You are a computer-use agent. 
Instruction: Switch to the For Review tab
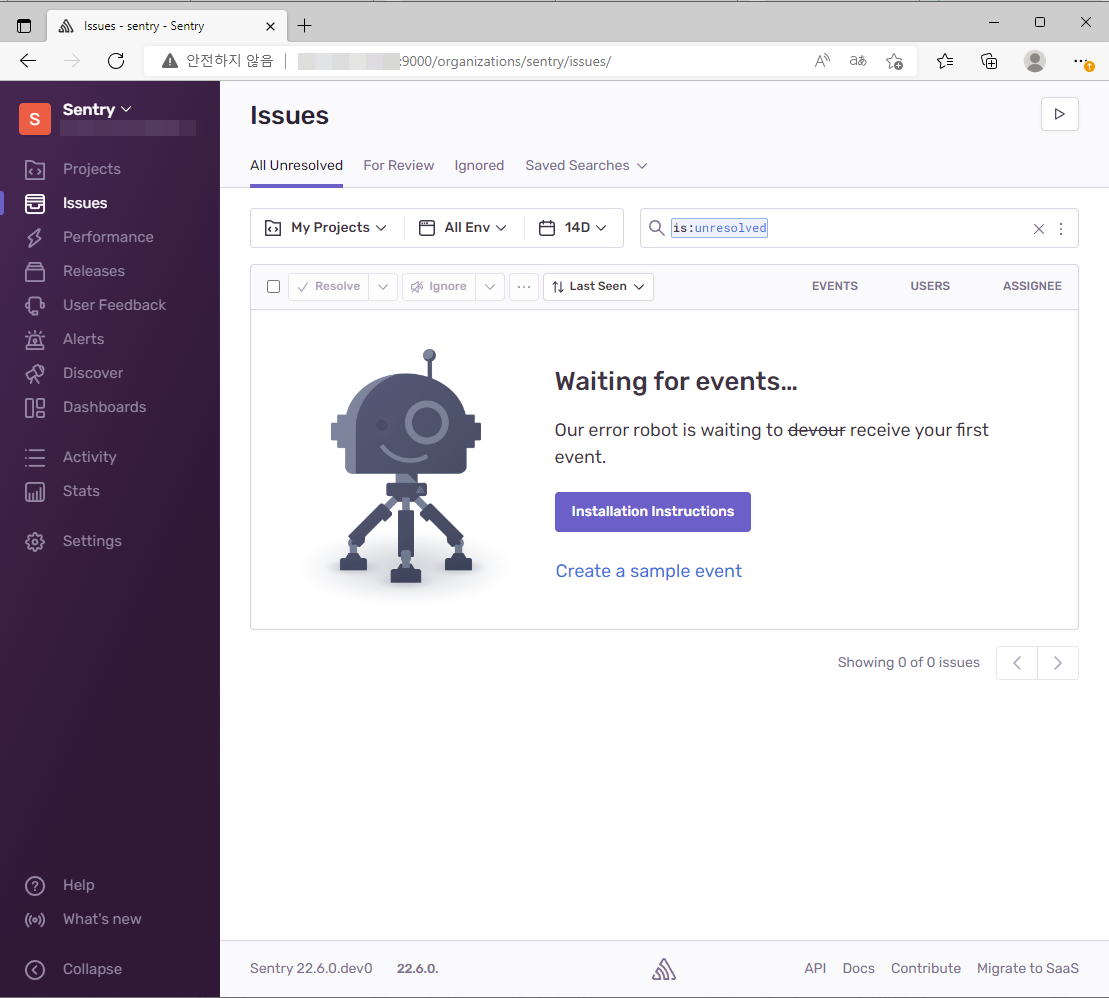(x=398, y=166)
